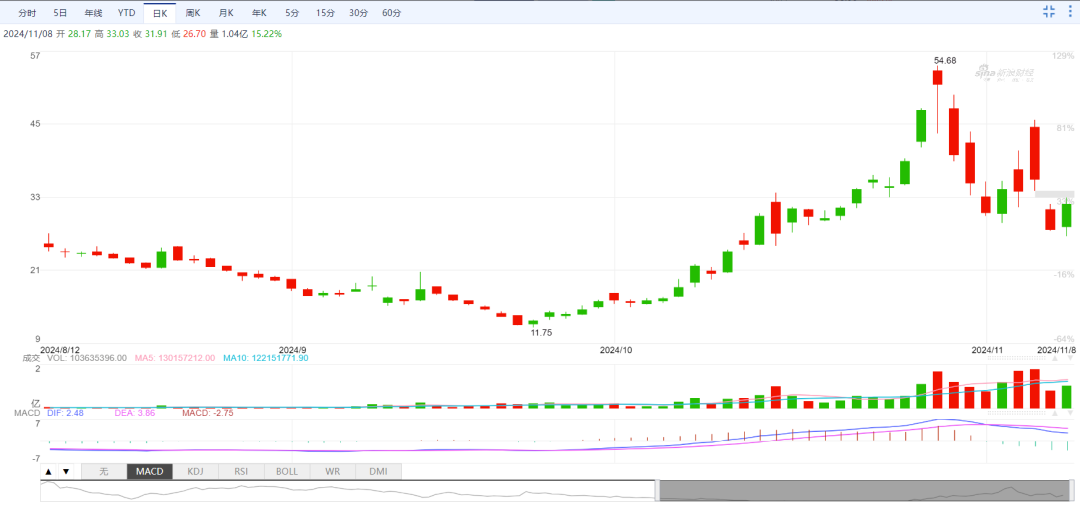Click the down arrow beside indicator tabs
This screenshot has width=1080, height=521.
(x=66, y=471)
